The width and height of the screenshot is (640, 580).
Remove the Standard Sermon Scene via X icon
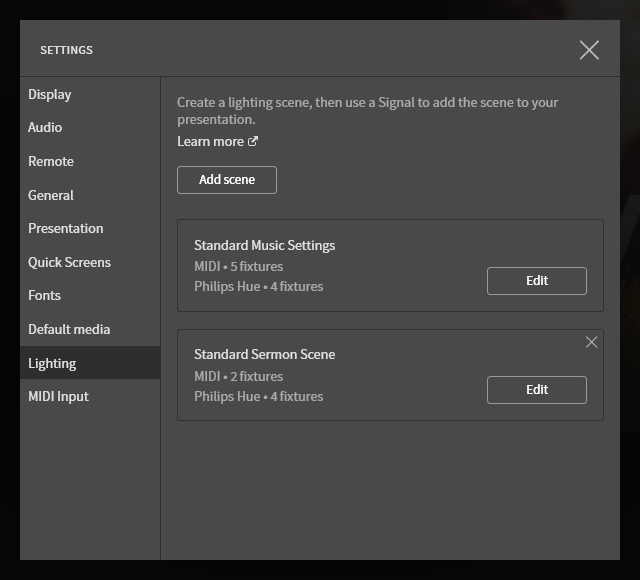pyautogui.click(x=591, y=342)
